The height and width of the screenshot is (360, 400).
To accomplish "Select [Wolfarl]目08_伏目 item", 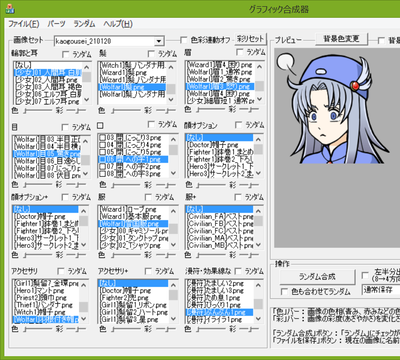I will pyautogui.click(x=47, y=175).
